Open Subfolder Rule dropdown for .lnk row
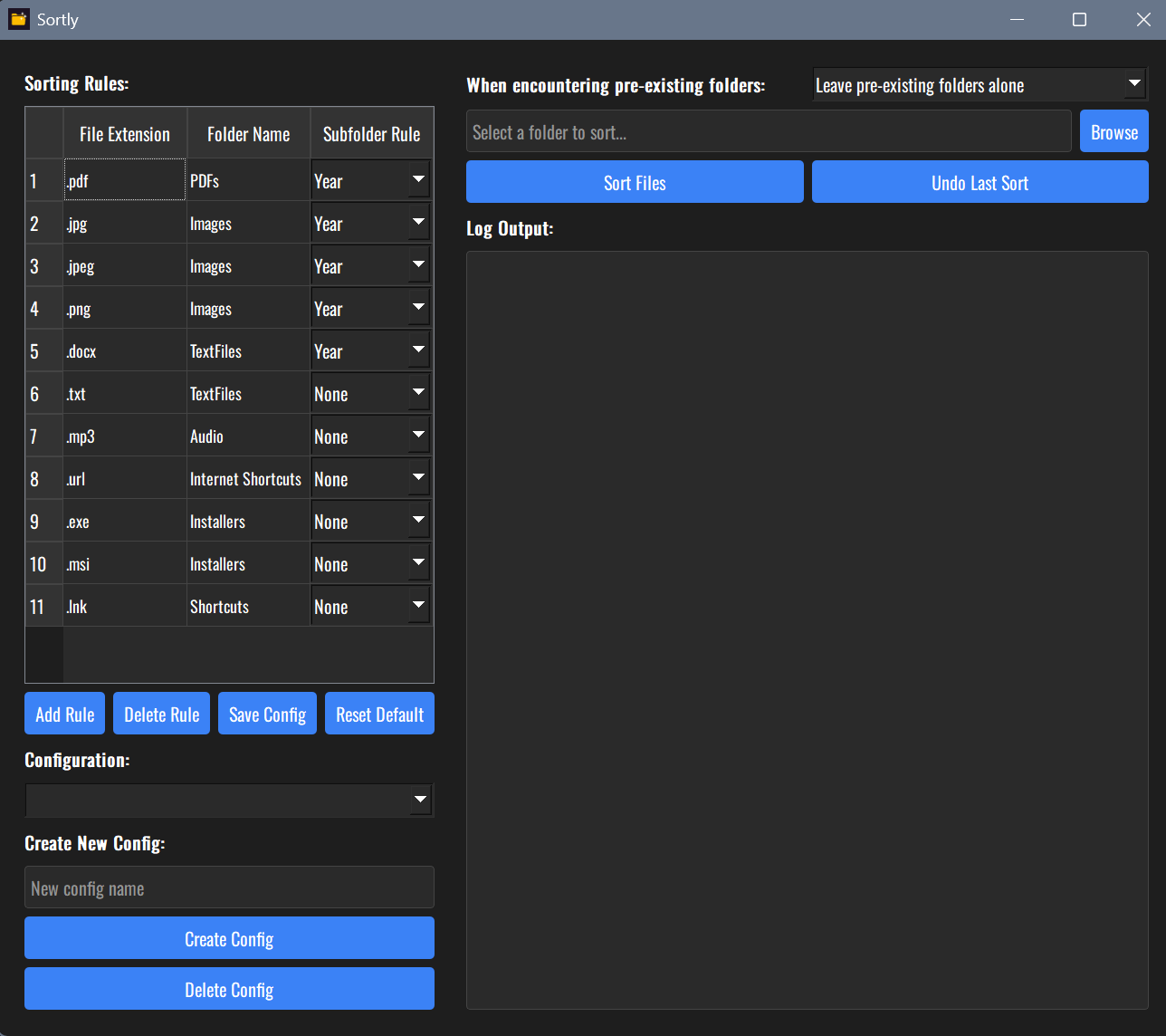 371,606
